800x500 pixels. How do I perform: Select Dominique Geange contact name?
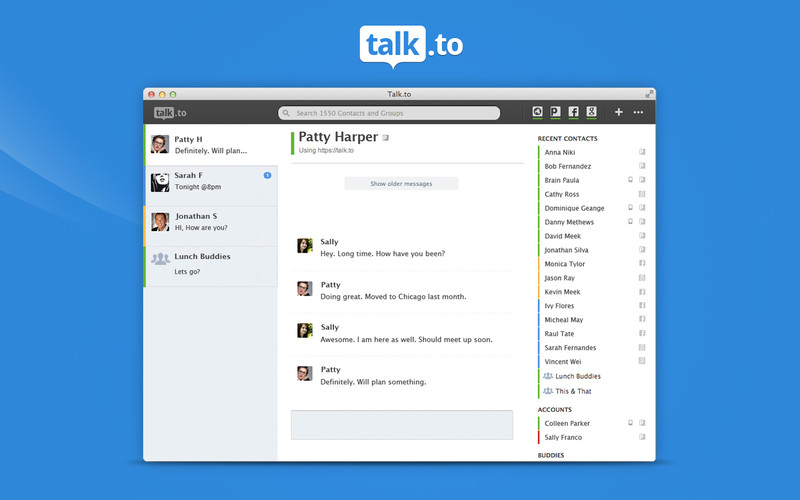[x=574, y=208]
